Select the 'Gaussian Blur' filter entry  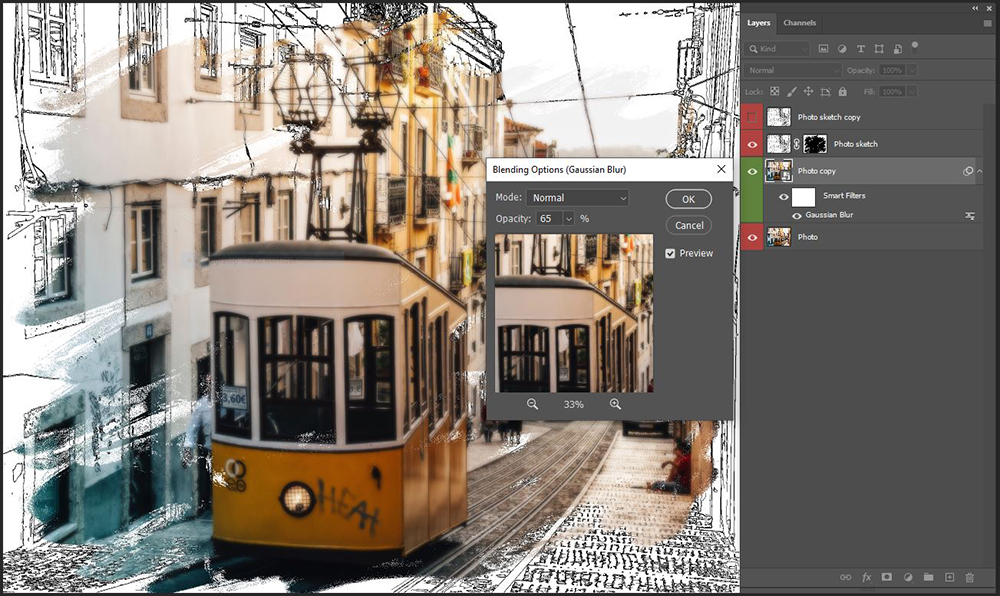829,215
